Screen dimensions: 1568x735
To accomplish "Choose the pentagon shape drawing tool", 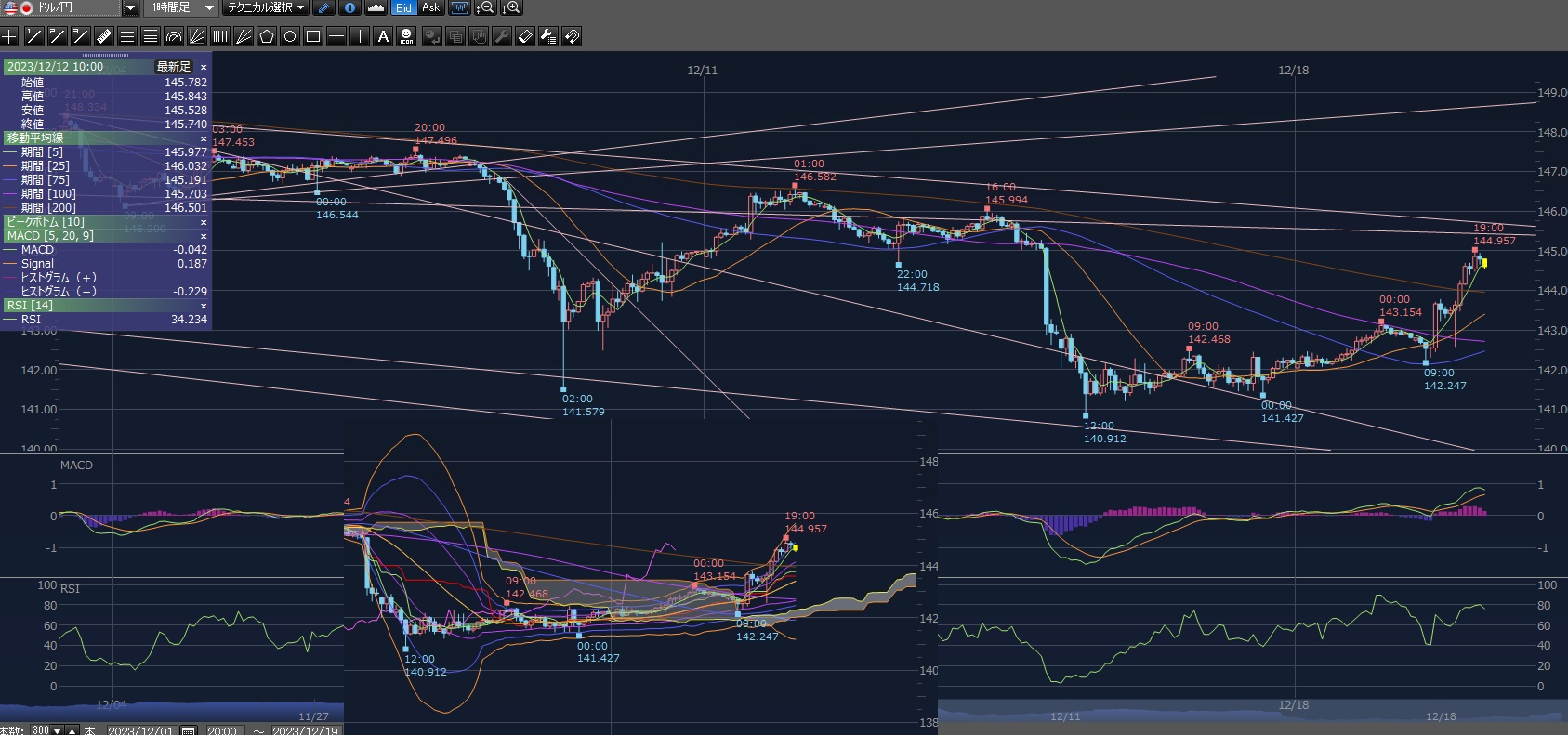I will click(267, 36).
